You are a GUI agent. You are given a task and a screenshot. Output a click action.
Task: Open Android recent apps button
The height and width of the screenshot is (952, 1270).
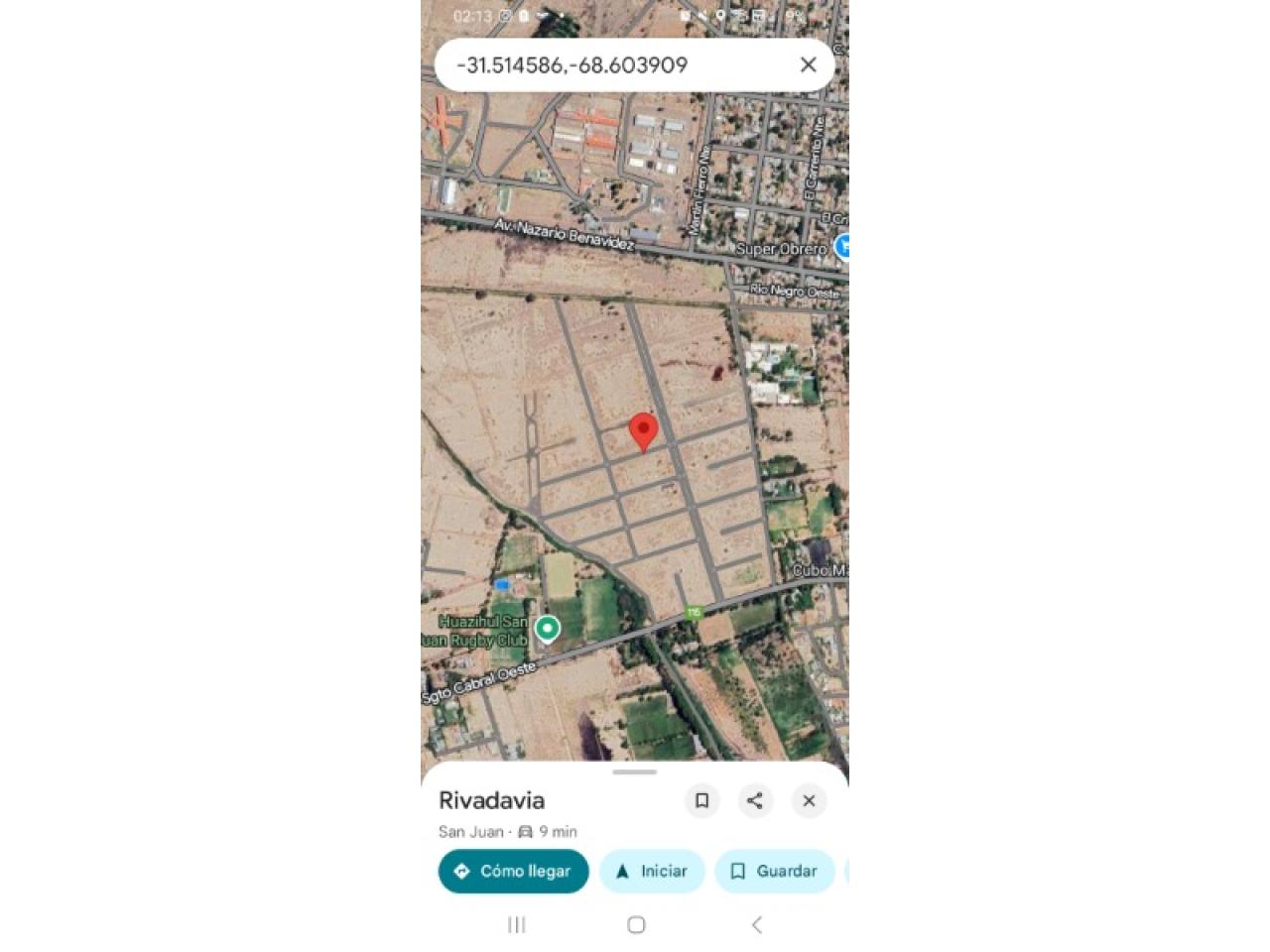coord(516,924)
